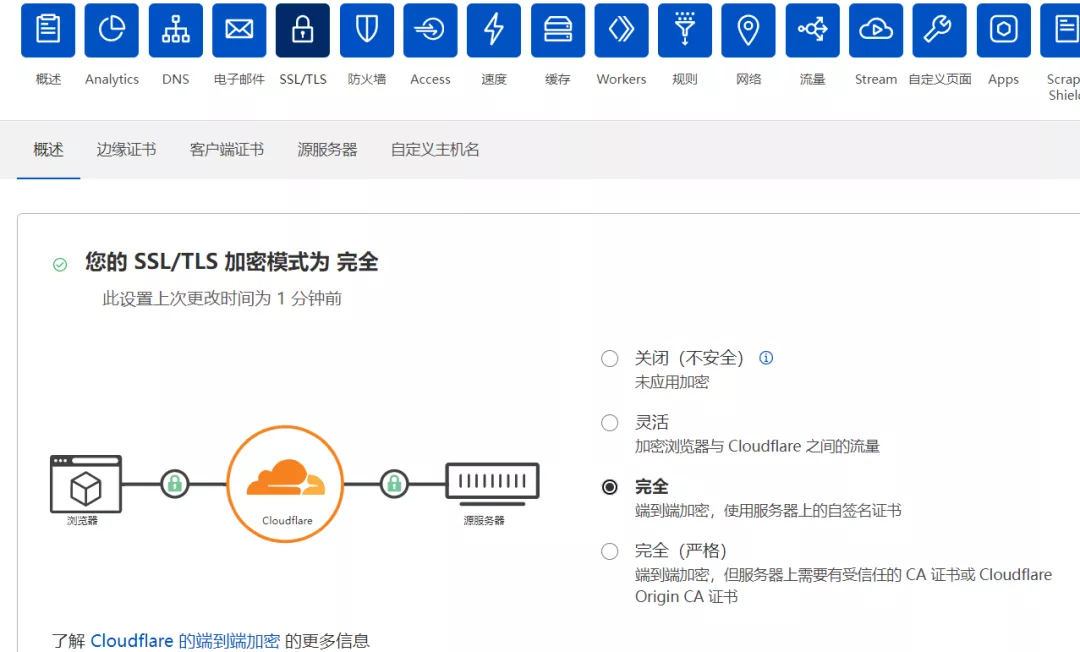
Task: Switch to the 源服务器 tab
Action: pos(327,150)
